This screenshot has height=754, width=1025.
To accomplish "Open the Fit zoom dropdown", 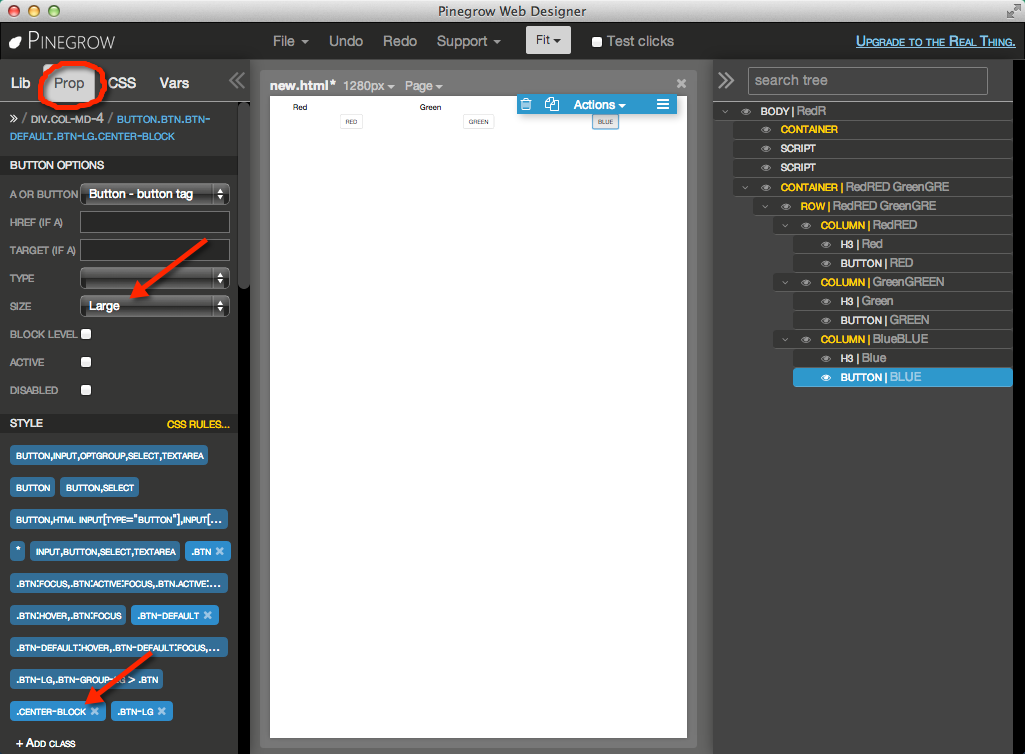I will tap(548, 40).
